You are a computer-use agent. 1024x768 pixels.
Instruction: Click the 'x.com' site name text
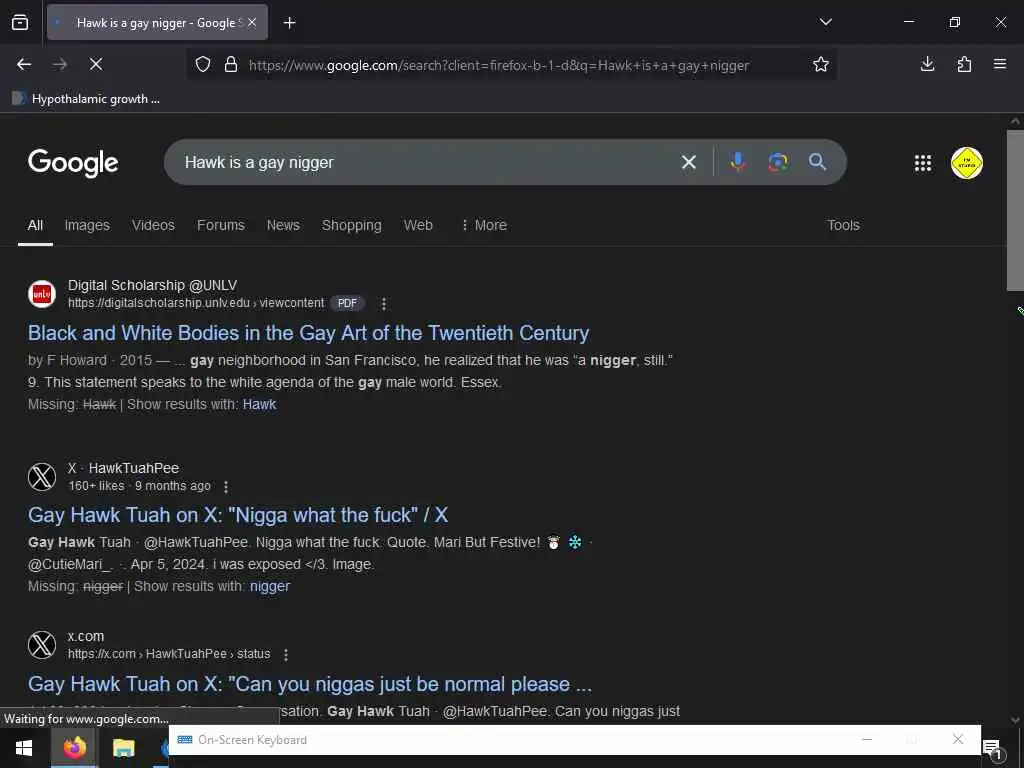pyautogui.click(x=86, y=637)
